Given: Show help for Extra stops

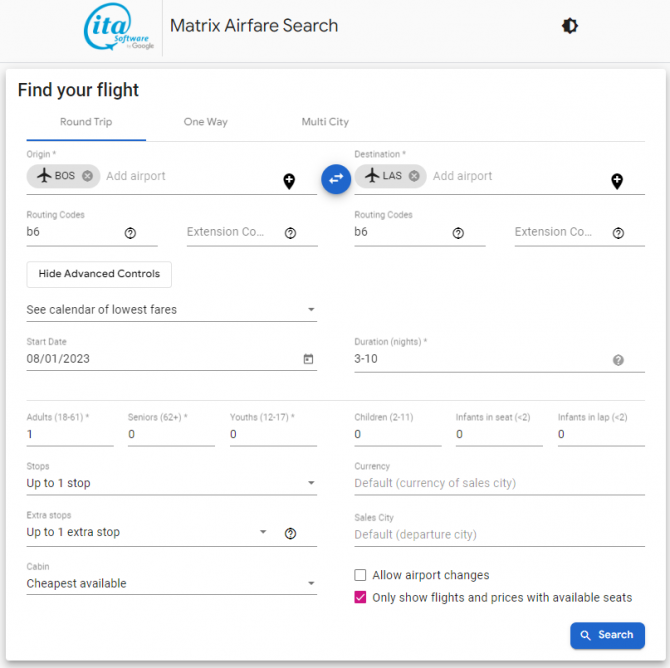Looking at the screenshot, I should point(290,533).
